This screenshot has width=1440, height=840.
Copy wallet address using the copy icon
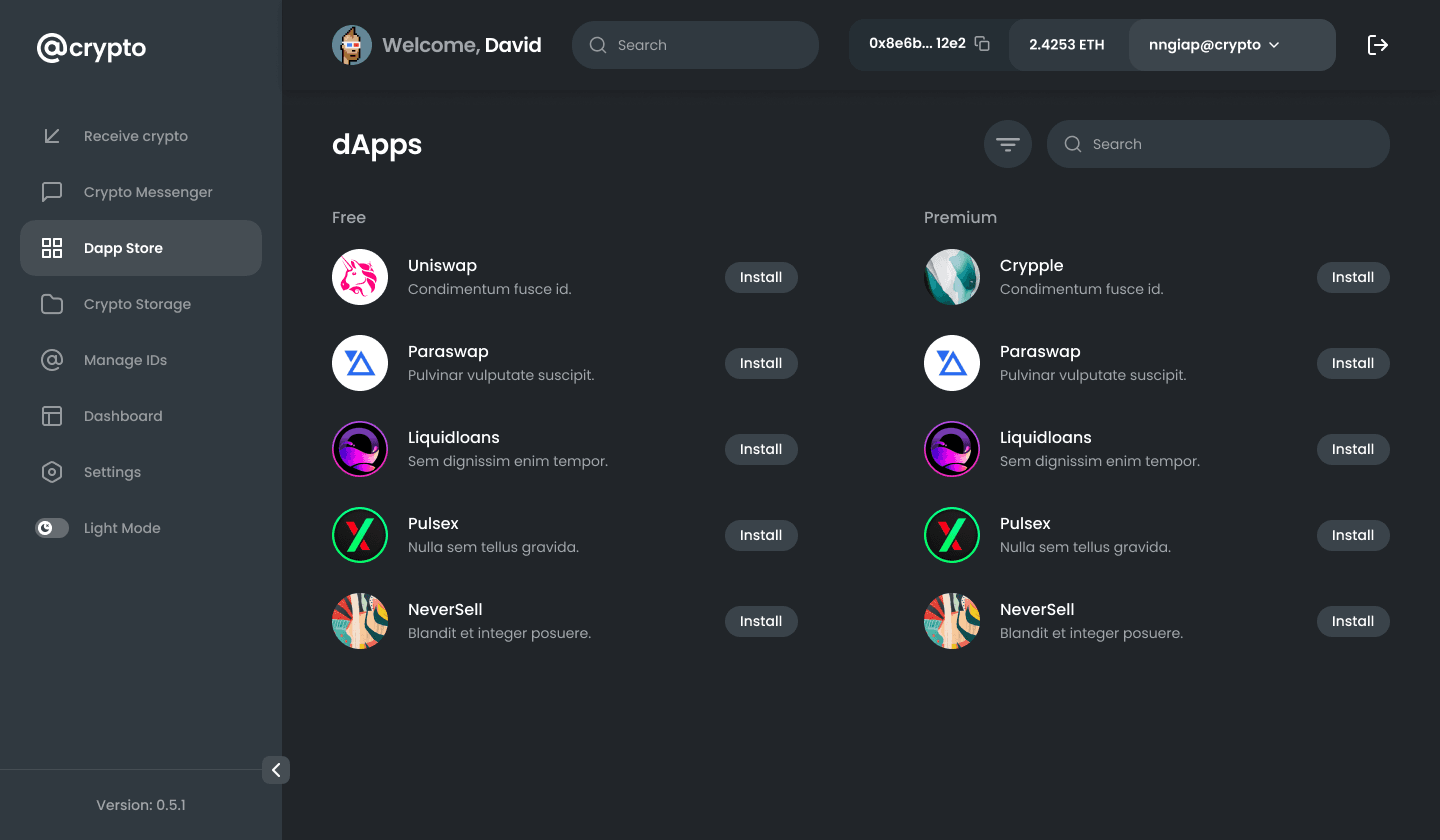(982, 44)
